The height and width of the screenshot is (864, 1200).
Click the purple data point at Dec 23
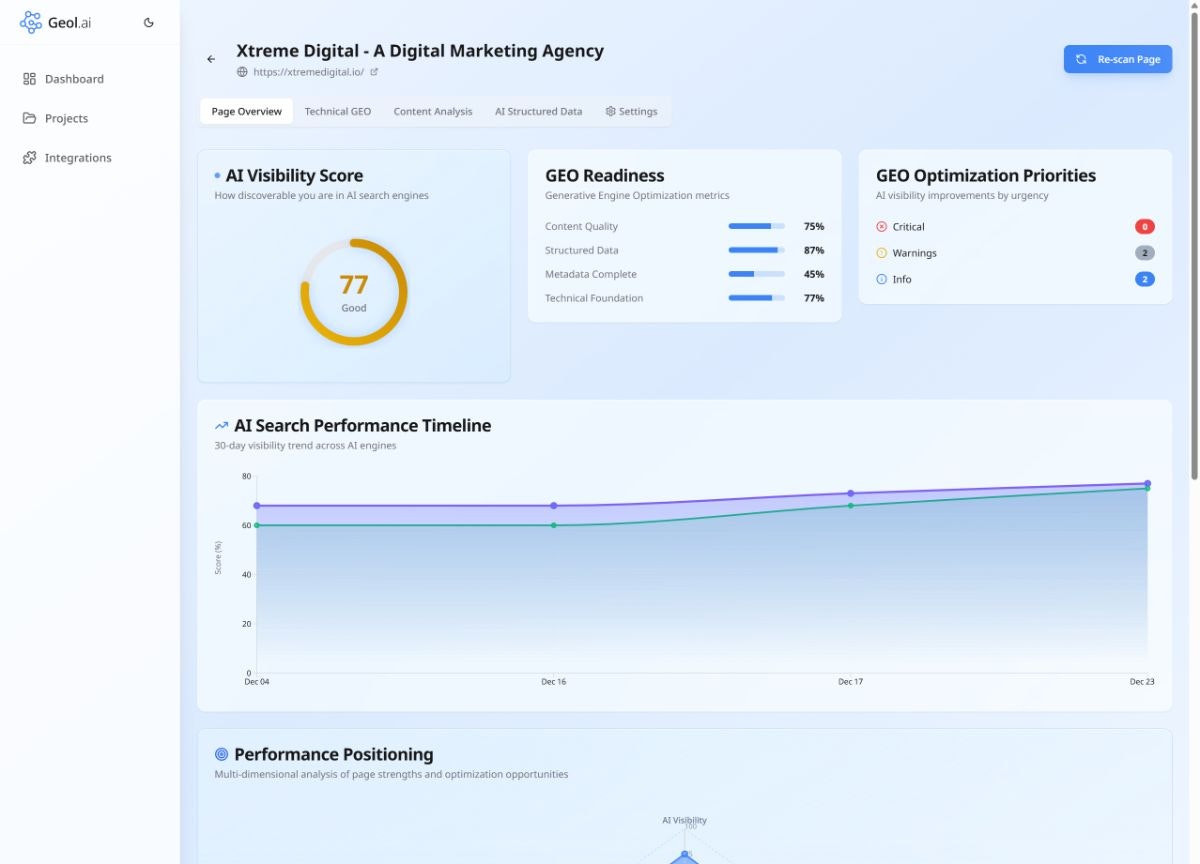1147,483
